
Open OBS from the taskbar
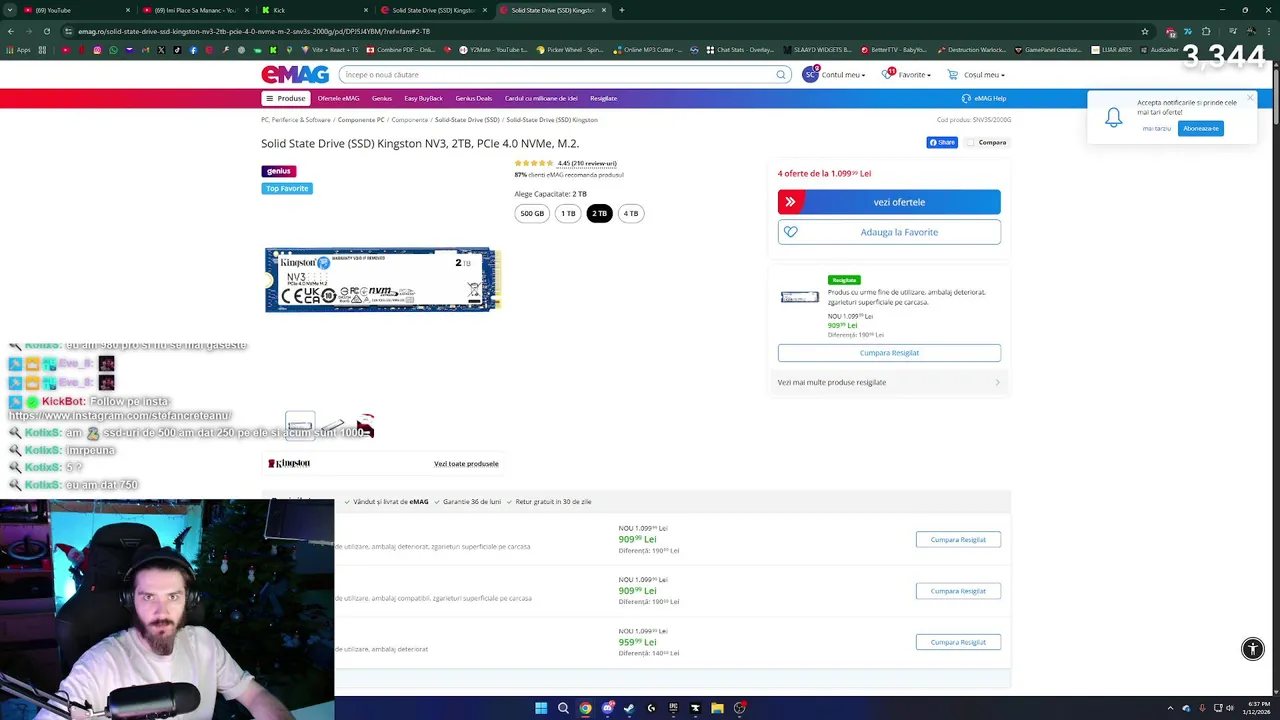pyautogui.click(x=739, y=708)
